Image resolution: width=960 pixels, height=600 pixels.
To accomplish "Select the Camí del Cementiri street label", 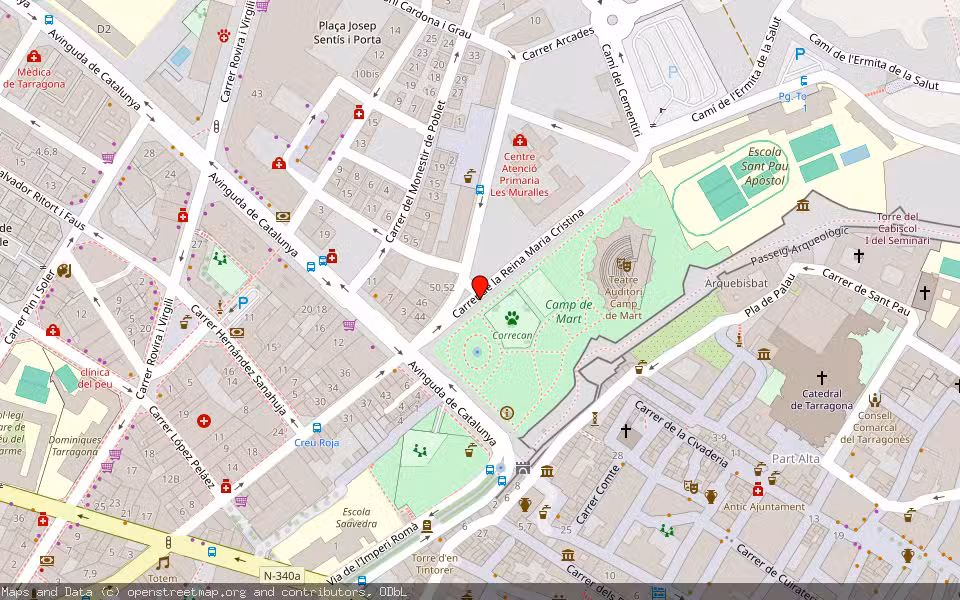I will pyautogui.click(x=620, y=89).
